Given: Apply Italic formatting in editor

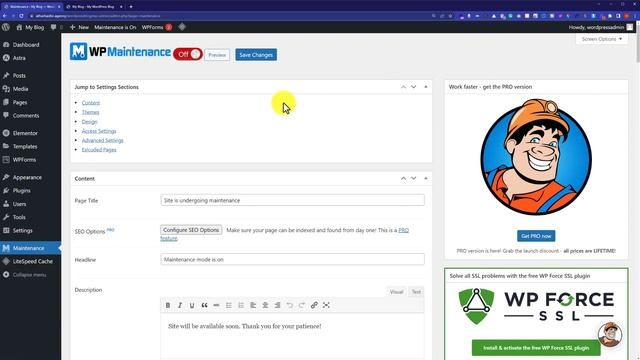Looking at the screenshot, I should pos(180,305).
